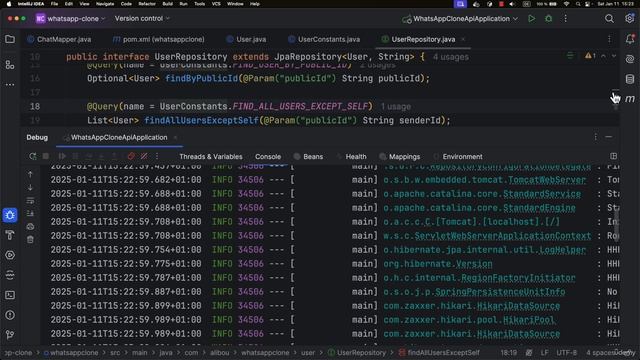Open AI Assistant spiral icon in right sidebar
Image resolution: width=640 pixels, height=360 pixels.
coord(630,59)
